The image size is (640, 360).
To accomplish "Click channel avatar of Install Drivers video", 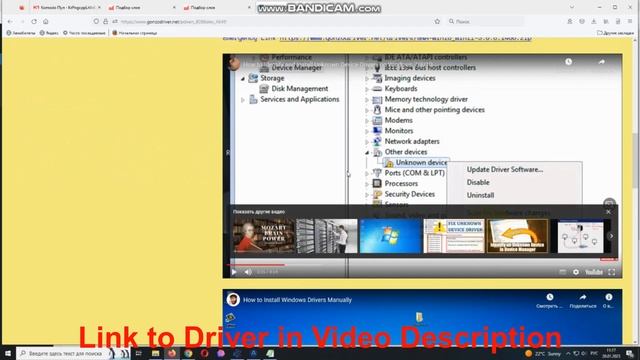I will coord(233,300).
